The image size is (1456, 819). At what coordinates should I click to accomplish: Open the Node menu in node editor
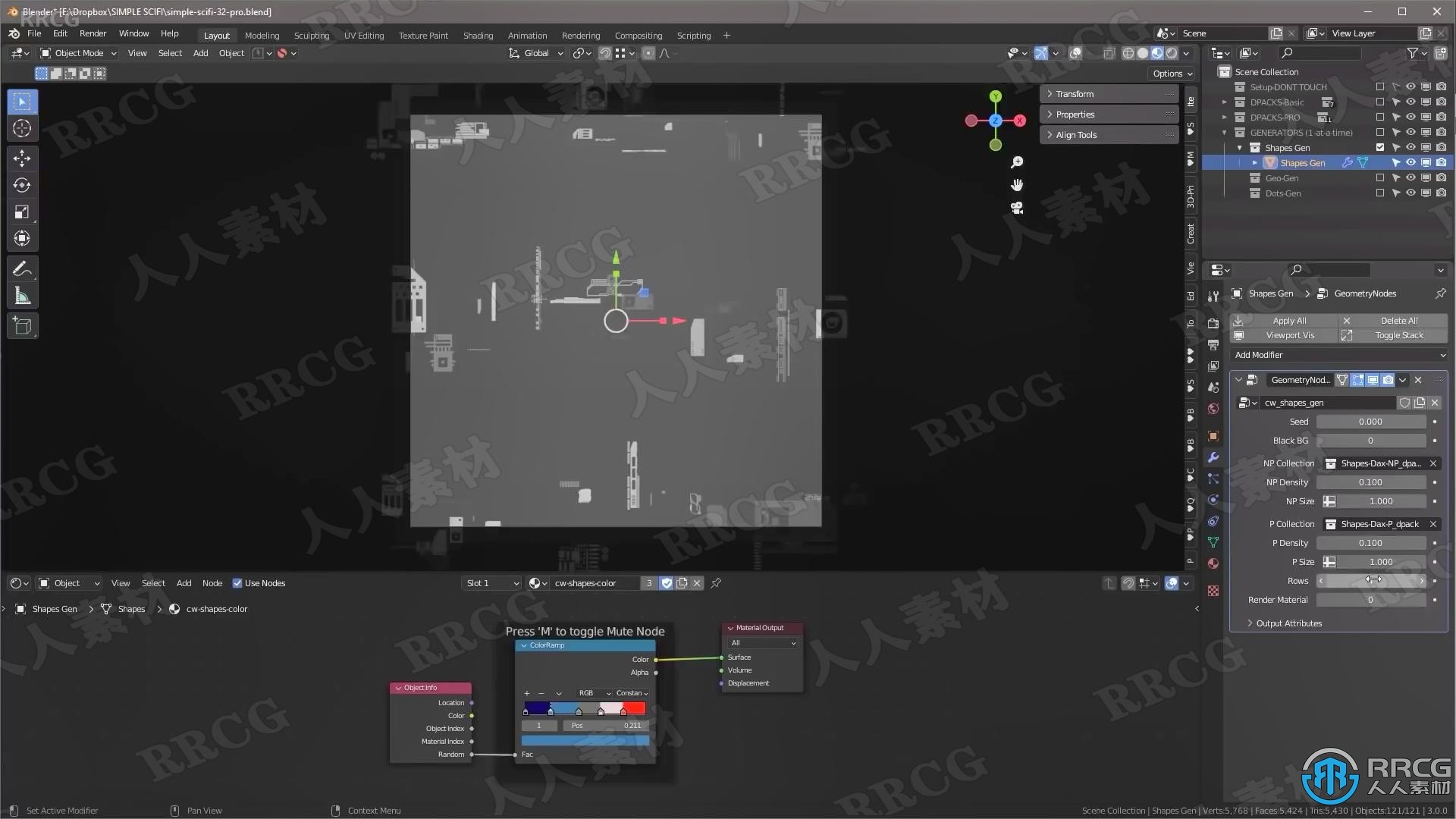[x=212, y=583]
